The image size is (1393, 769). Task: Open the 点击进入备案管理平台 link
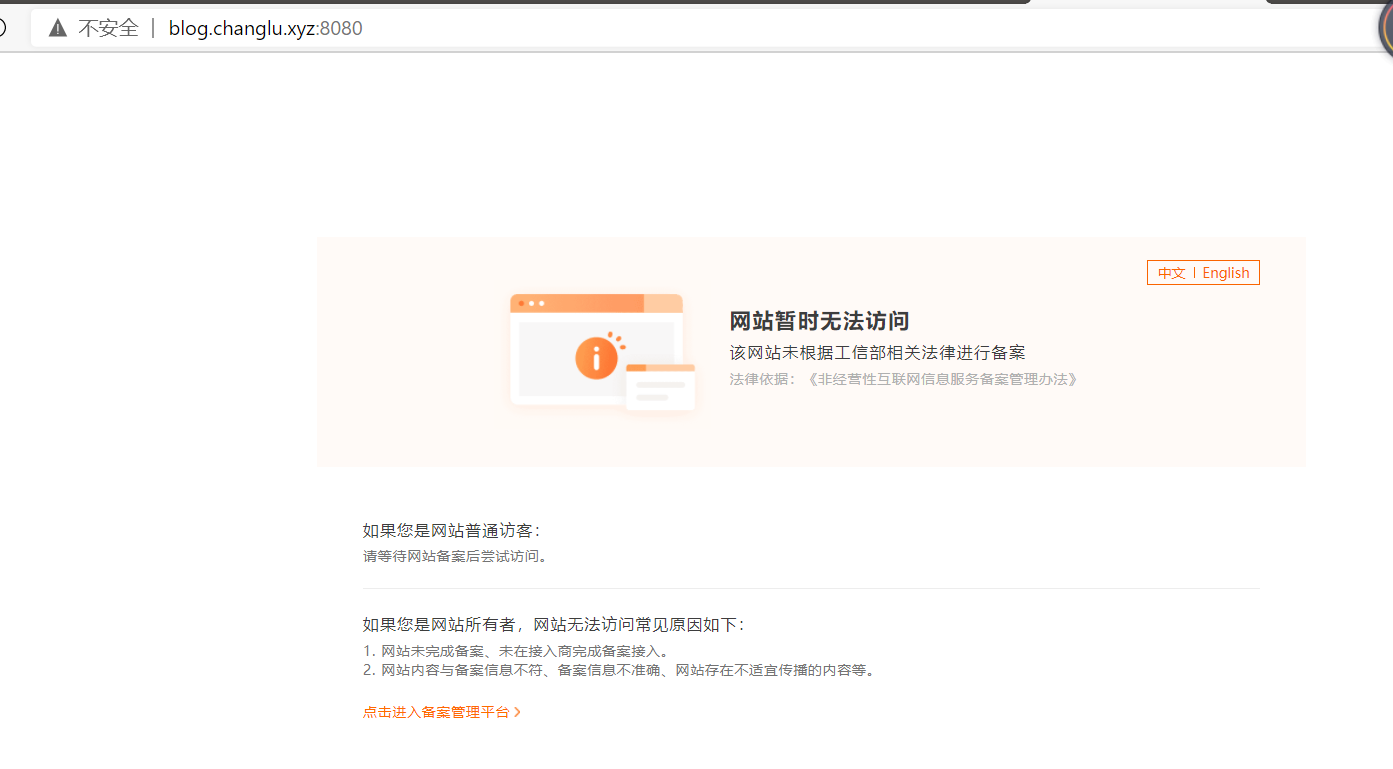point(442,712)
